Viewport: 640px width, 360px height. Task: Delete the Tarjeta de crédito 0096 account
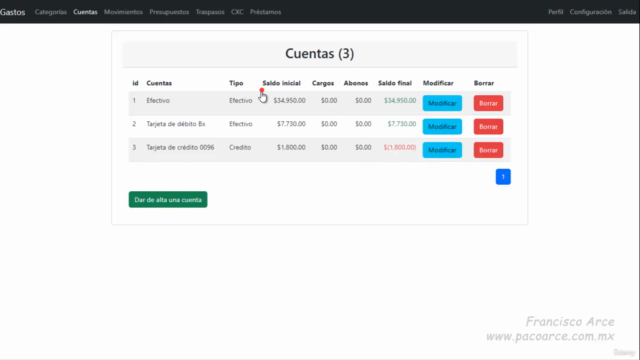[488, 150]
